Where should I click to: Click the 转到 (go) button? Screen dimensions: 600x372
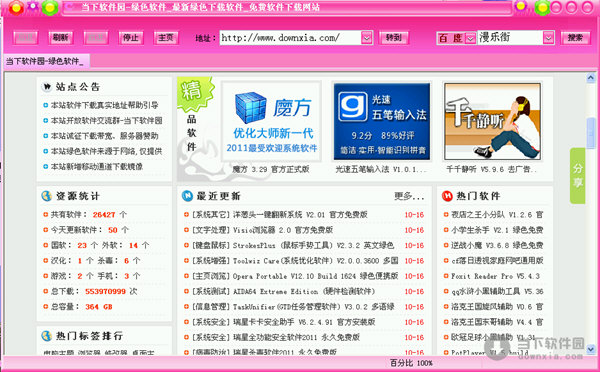click(x=394, y=38)
